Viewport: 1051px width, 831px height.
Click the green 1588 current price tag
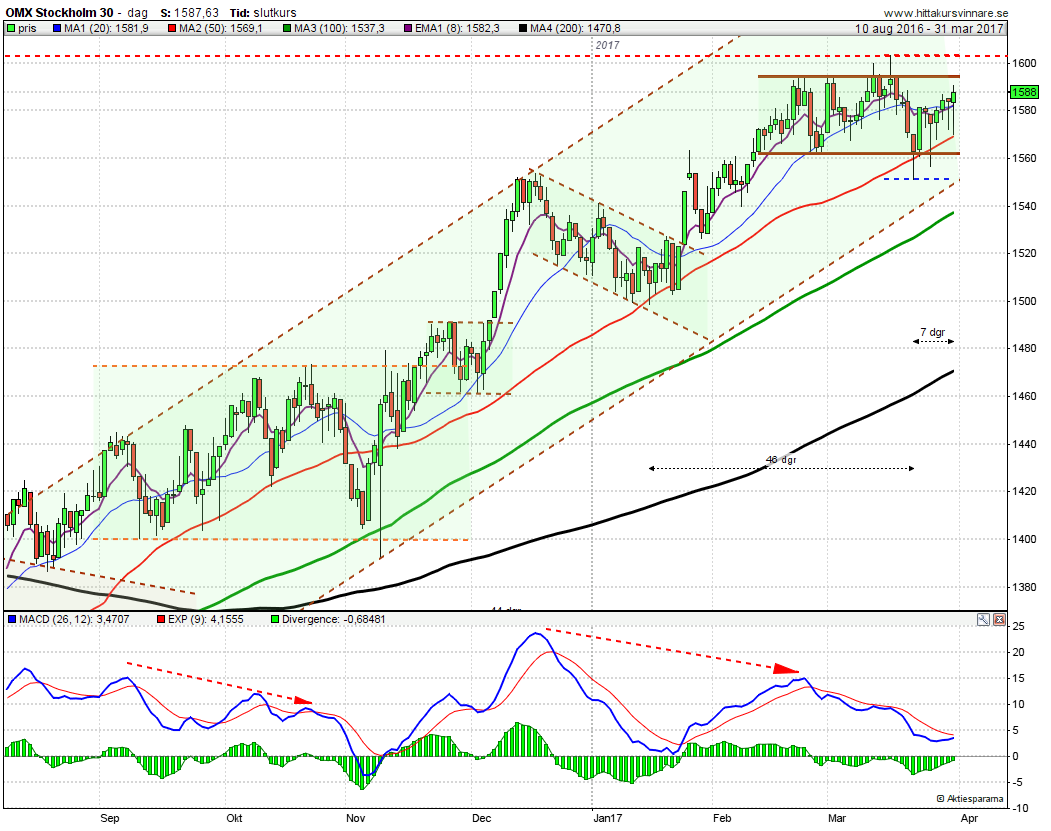point(1024,92)
